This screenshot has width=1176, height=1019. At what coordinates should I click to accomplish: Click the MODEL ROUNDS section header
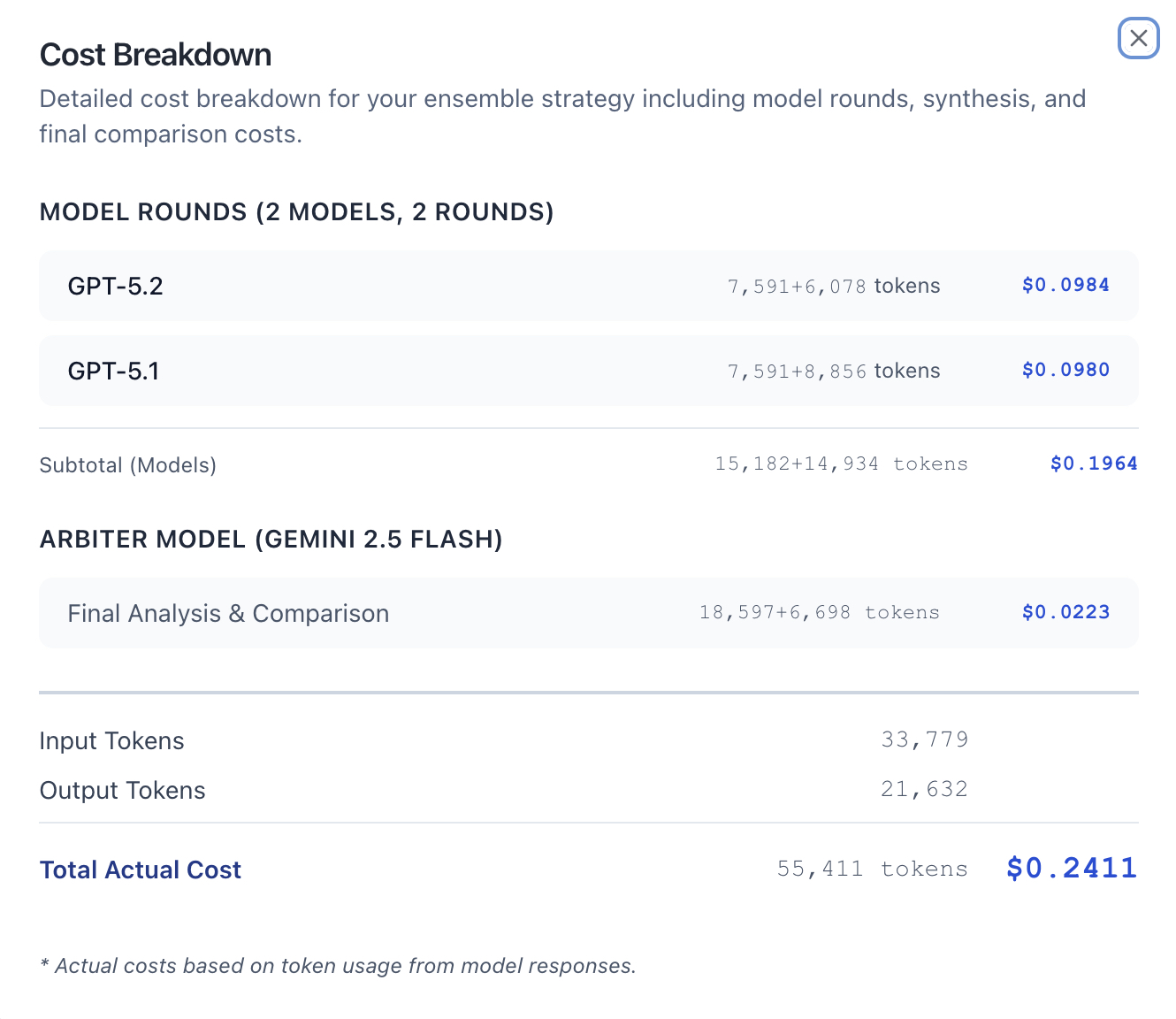pyautogui.click(x=296, y=211)
